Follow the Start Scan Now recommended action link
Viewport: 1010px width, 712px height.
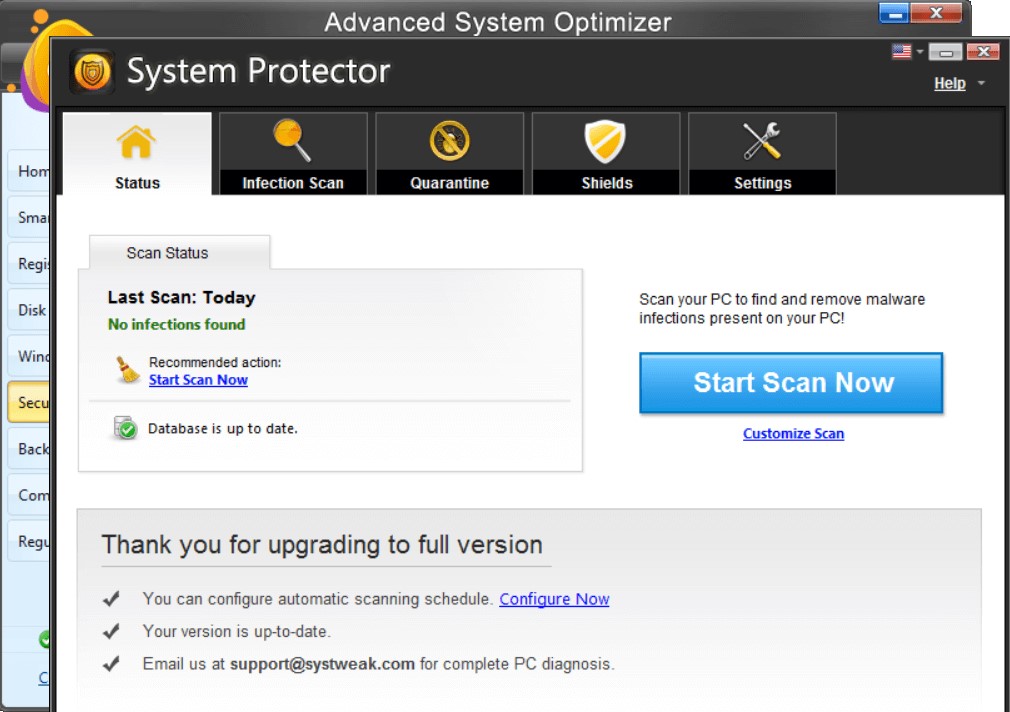click(x=198, y=380)
